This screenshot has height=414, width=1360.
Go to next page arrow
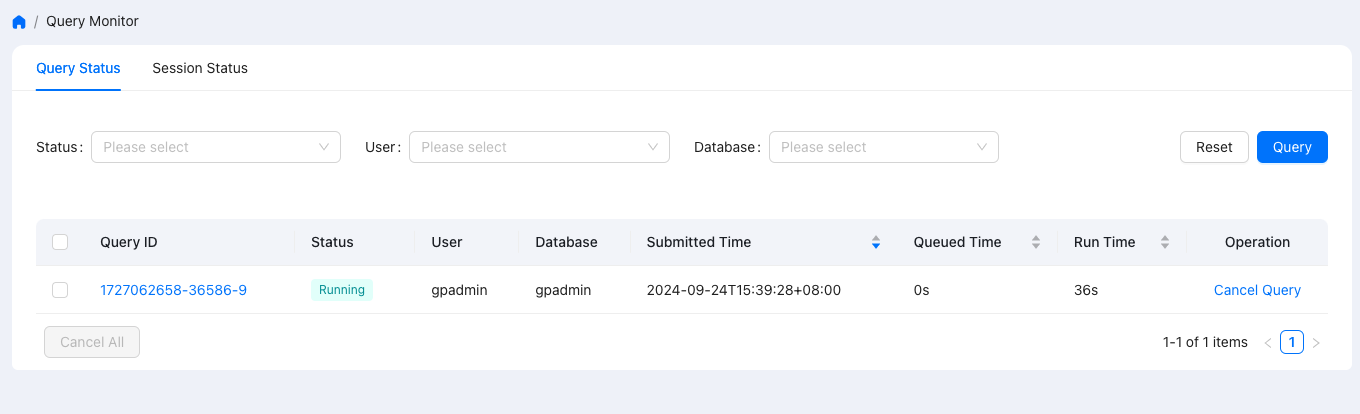[1316, 343]
